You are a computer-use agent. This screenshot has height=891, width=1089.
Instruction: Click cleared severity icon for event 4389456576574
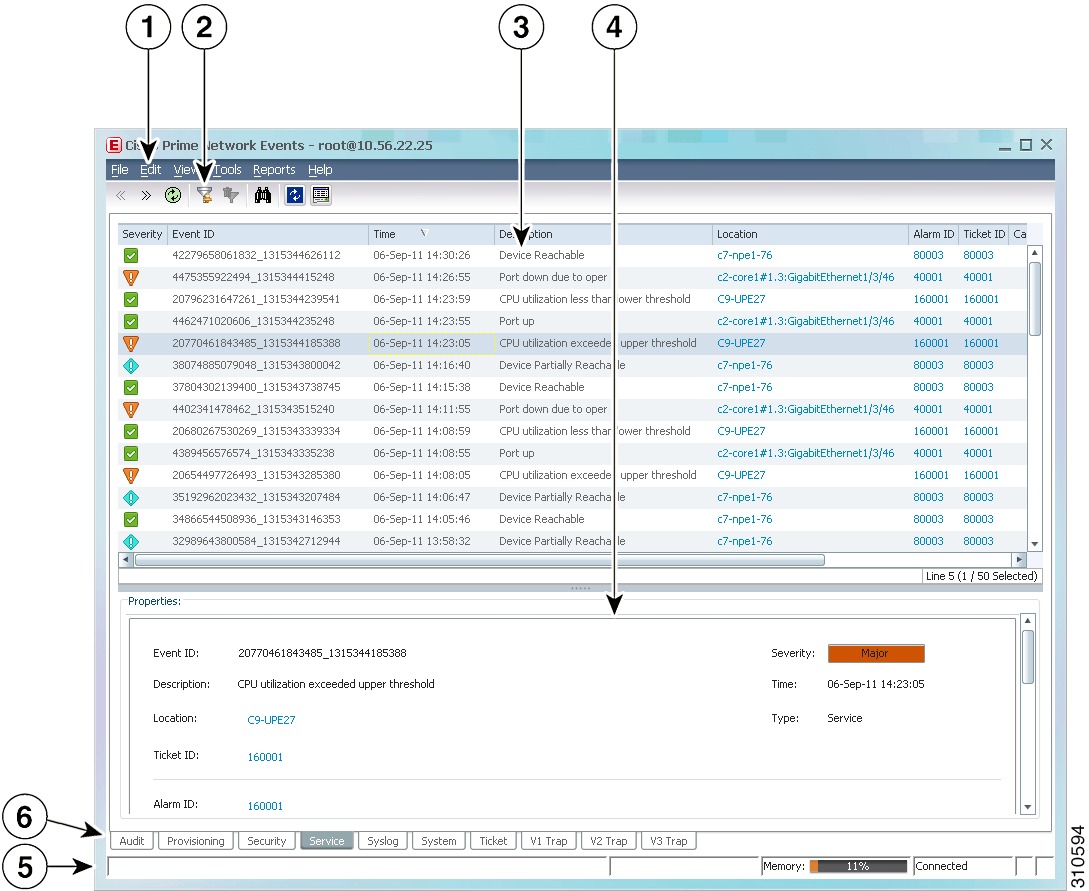pos(131,453)
